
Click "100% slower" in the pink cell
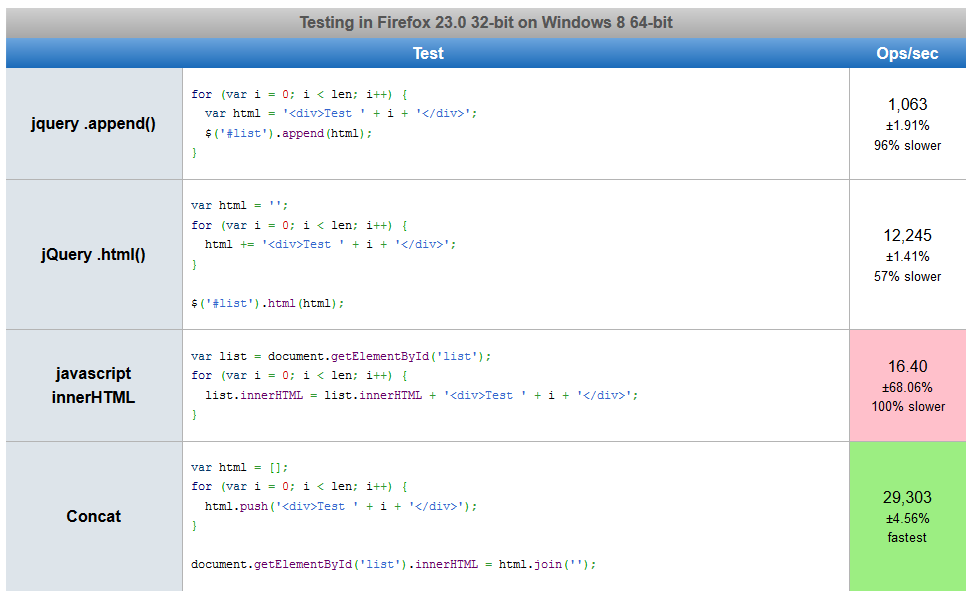pos(907,406)
